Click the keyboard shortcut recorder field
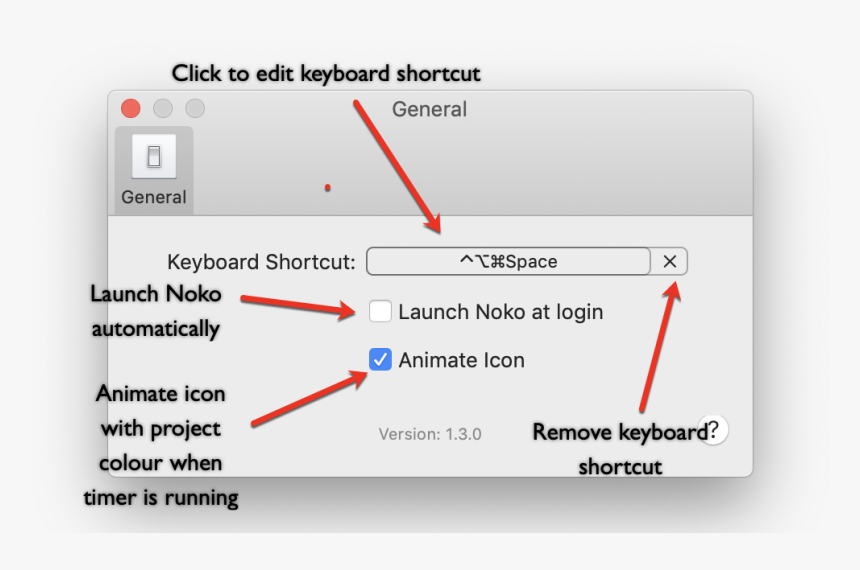Screen dimensions: 860x570 [508, 262]
